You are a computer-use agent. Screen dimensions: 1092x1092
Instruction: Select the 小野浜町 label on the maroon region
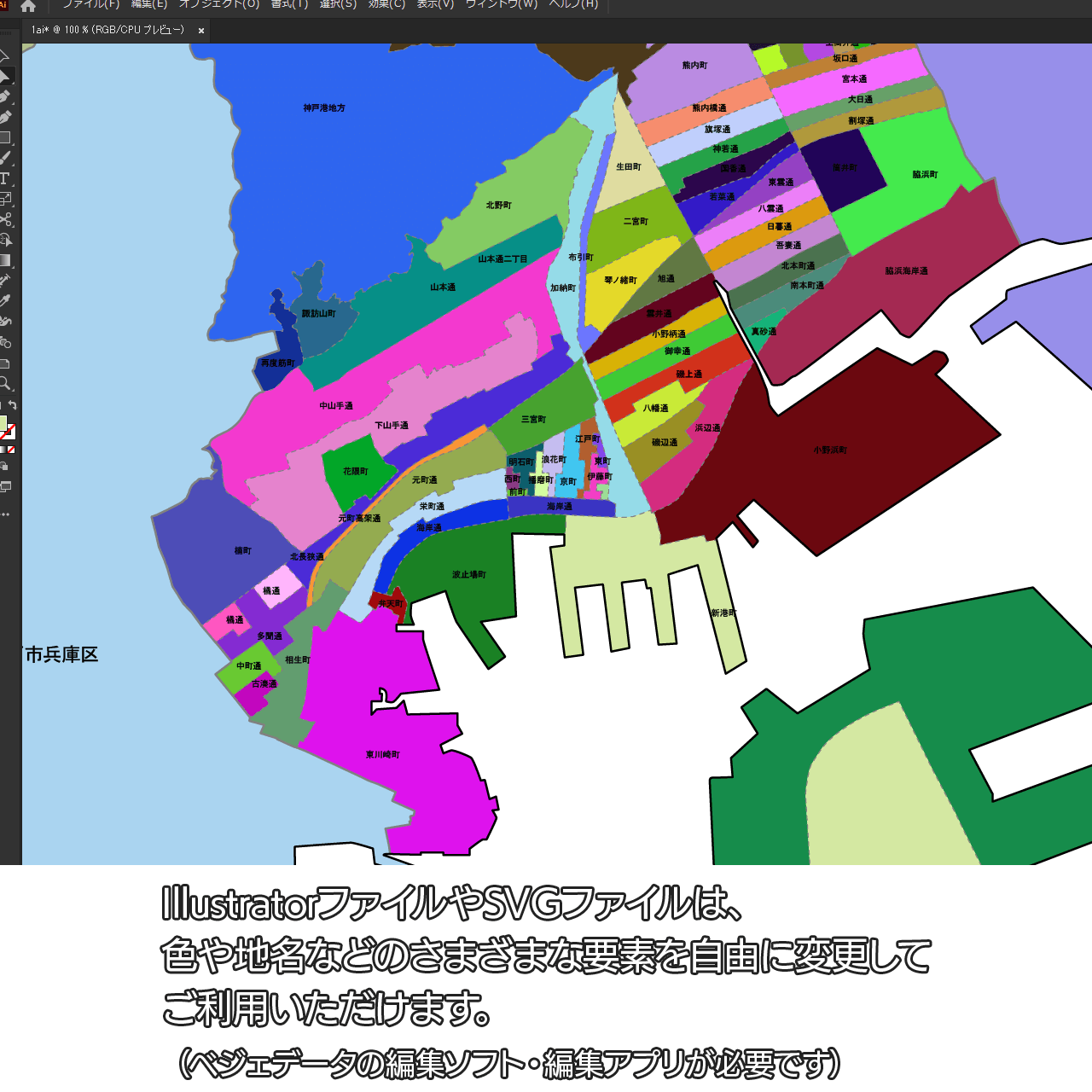[830, 450]
